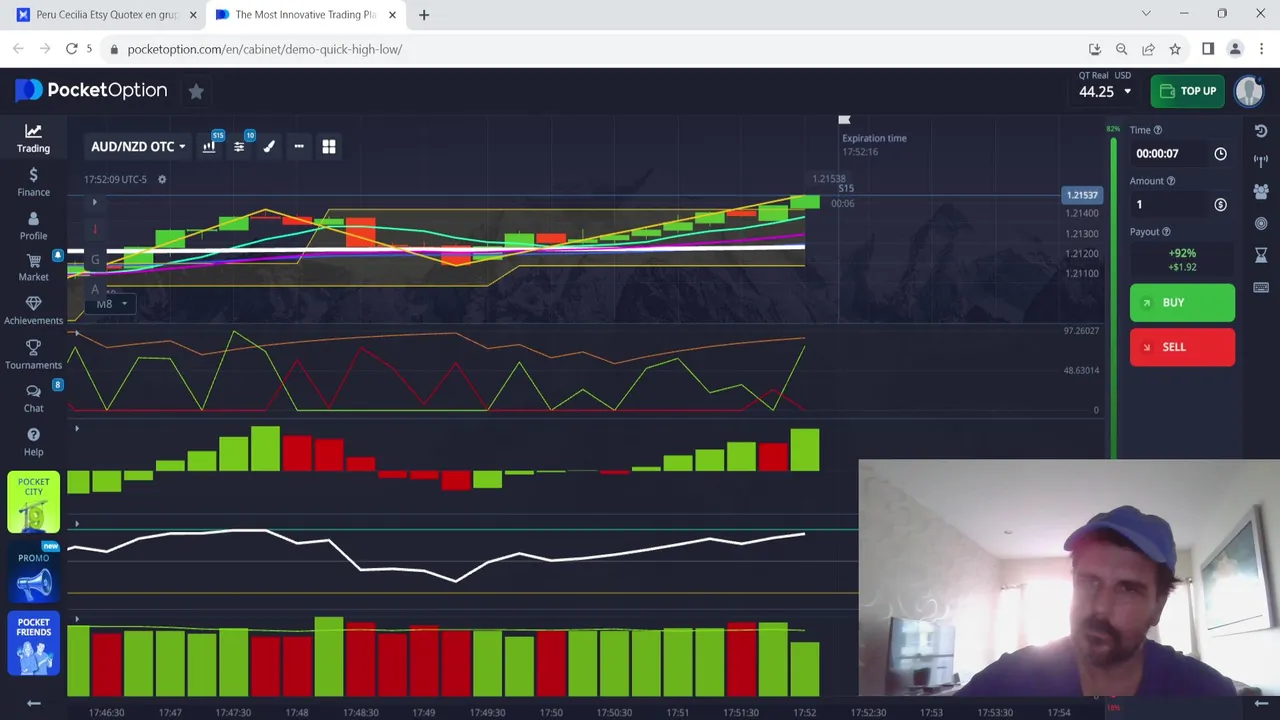Click the green BUY button

click(x=1182, y=303)
